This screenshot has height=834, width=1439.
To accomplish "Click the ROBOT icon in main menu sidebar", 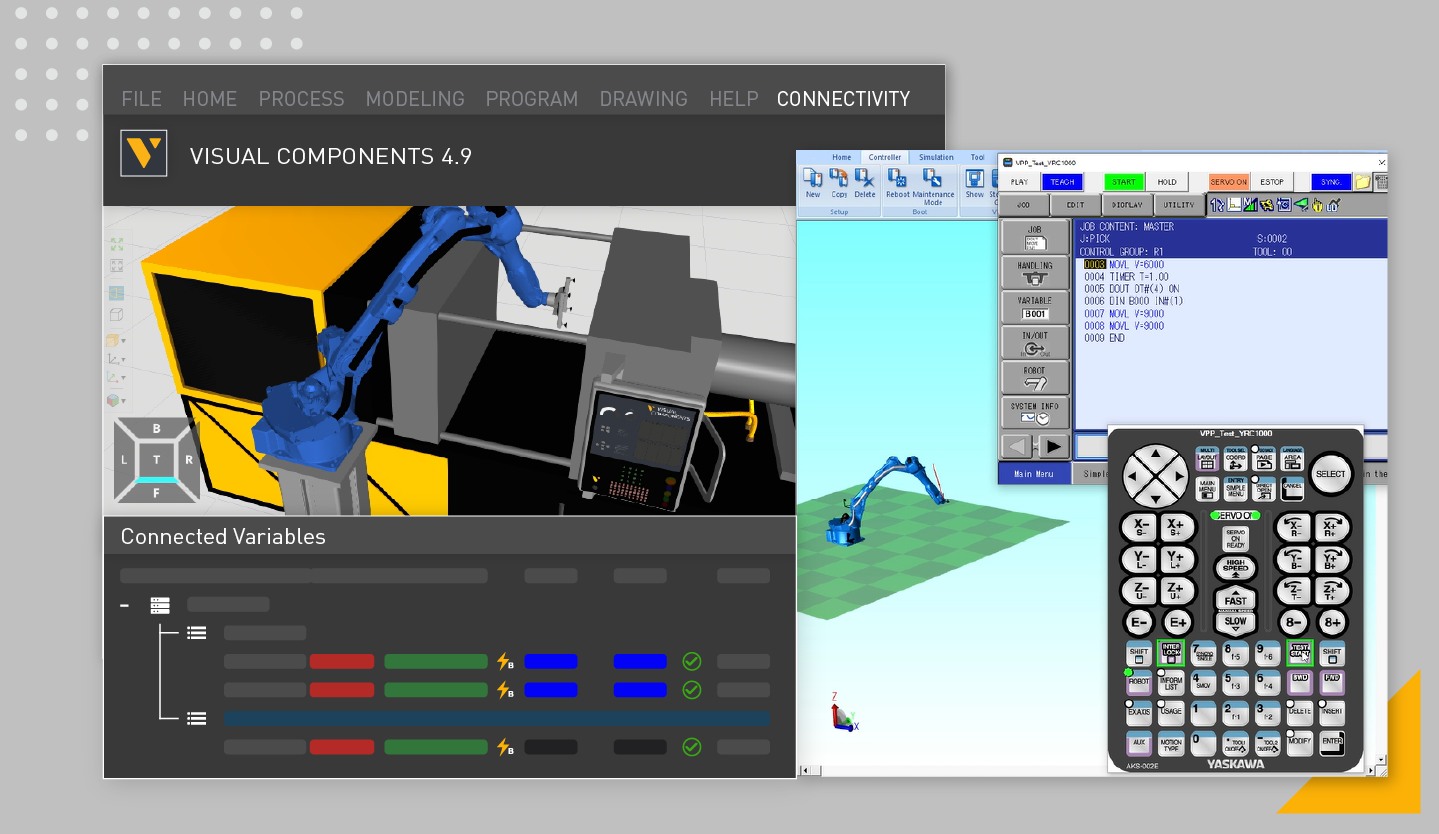I will 1035,377.
